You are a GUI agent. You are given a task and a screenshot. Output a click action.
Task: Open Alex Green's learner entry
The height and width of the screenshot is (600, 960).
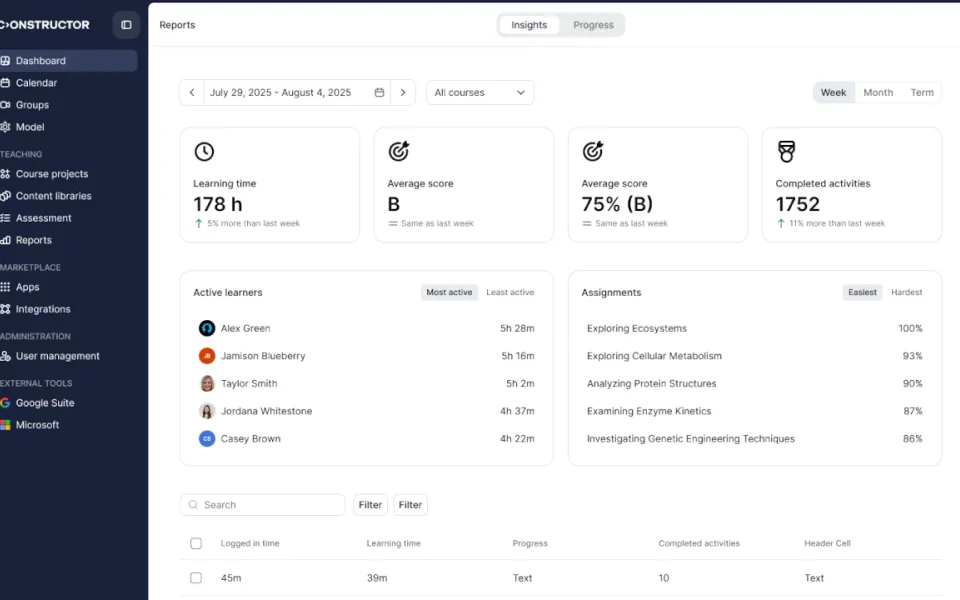pos(366,328)
